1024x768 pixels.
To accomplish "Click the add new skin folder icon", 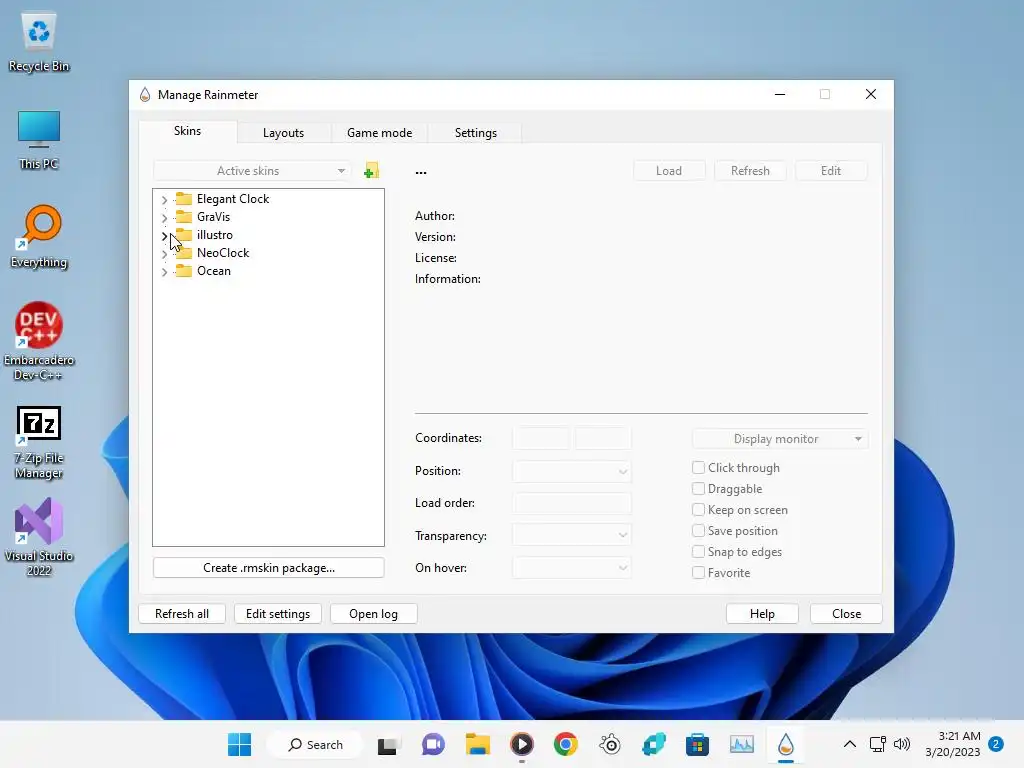I will [x=372, y=171].
